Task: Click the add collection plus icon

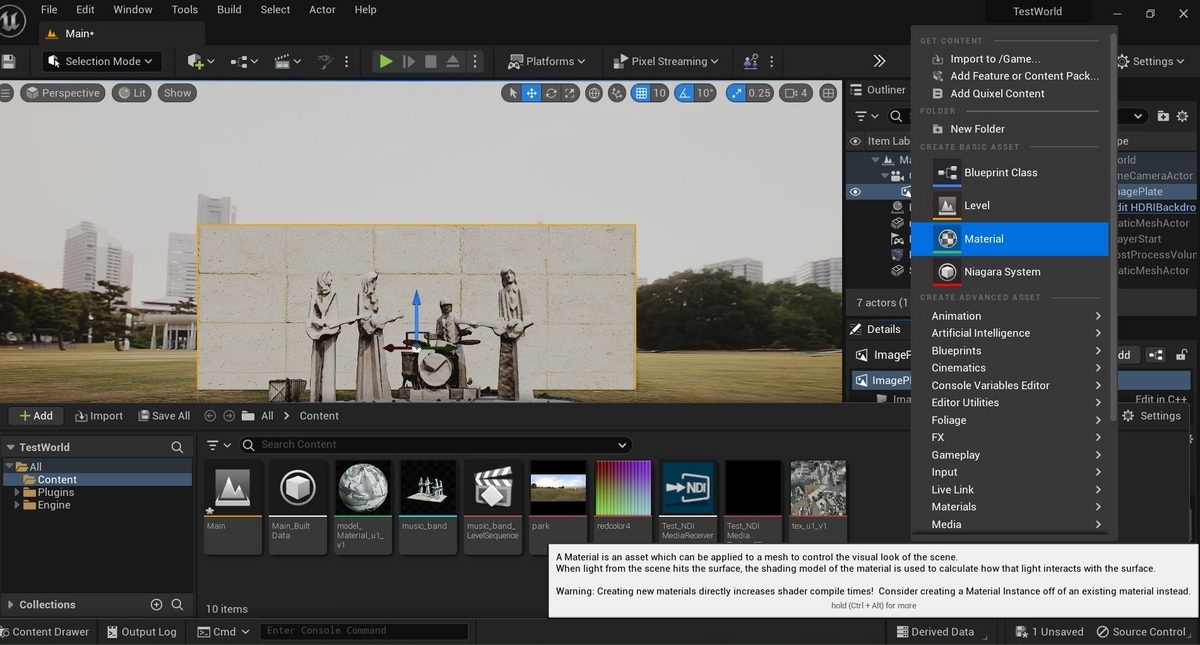Action: (x=156, y=604)
